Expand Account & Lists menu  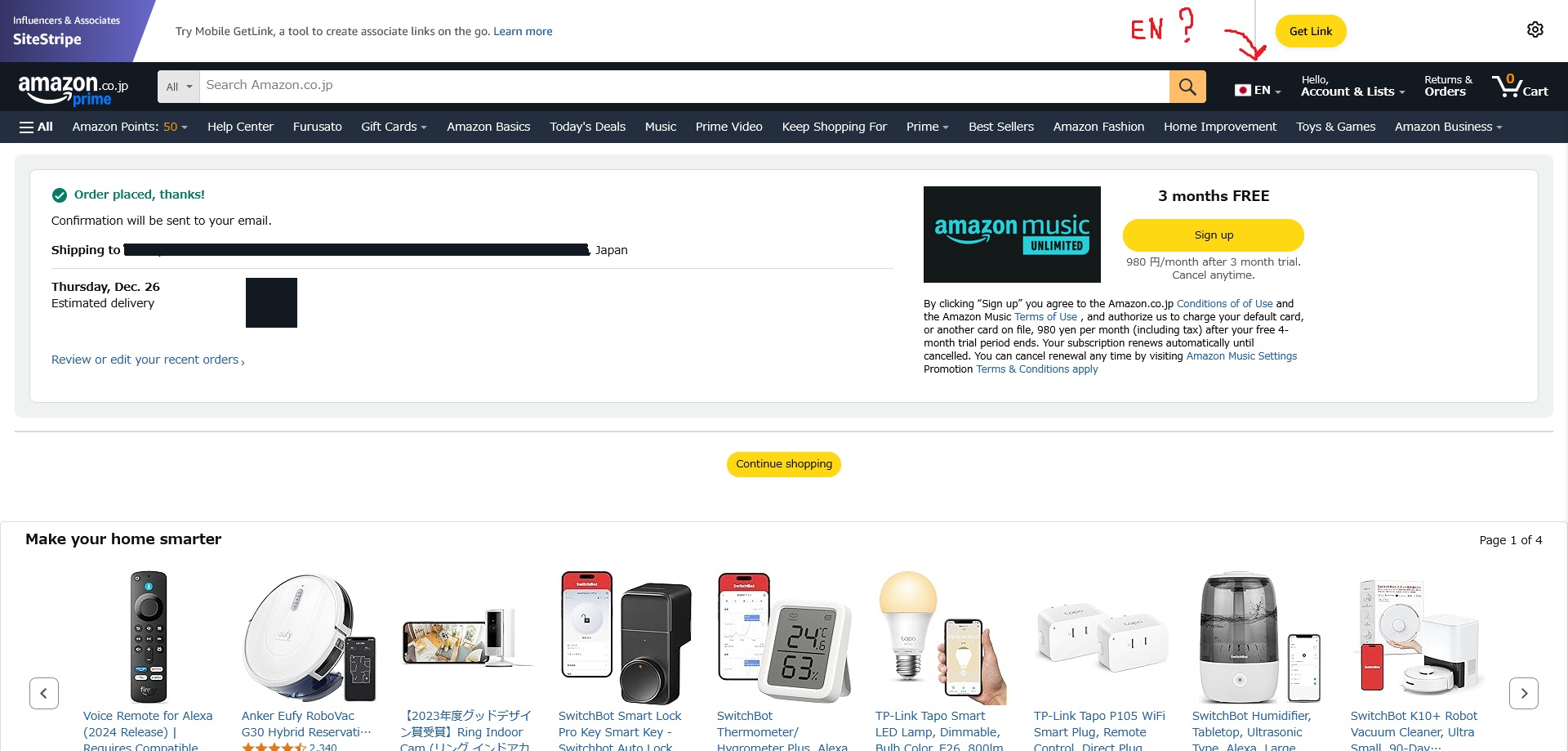1352,86
